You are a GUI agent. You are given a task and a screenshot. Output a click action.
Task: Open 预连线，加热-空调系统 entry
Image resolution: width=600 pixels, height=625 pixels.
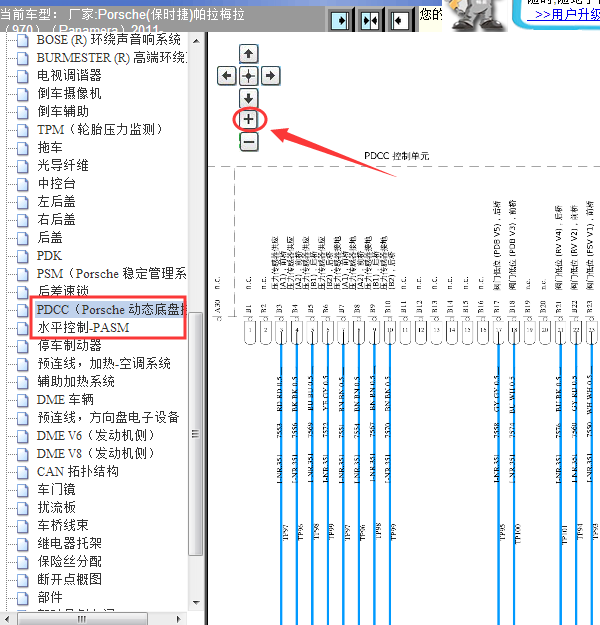(x=104, y=364)
